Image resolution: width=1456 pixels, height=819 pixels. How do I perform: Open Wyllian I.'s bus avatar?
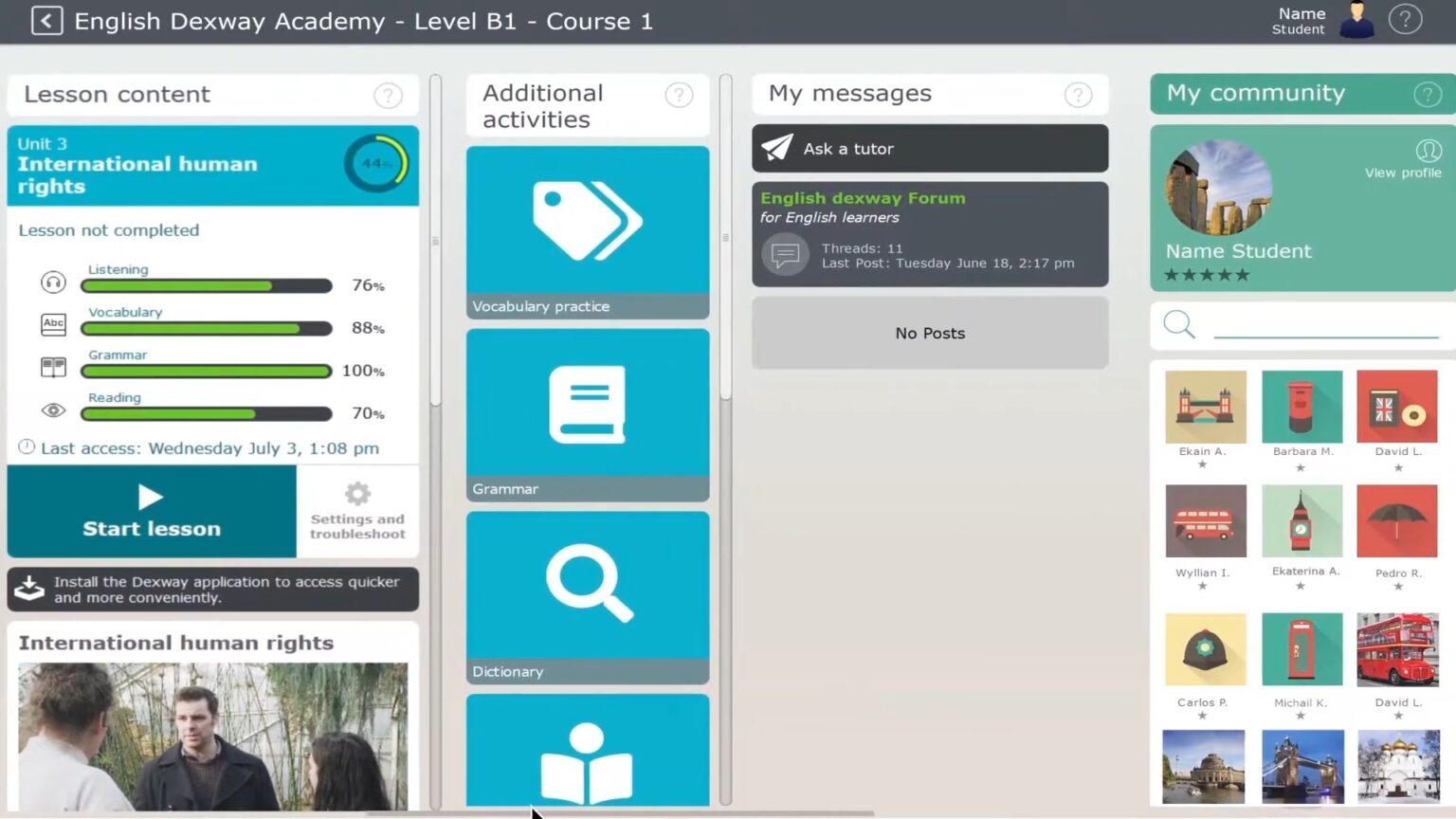tap(1205, 520)
